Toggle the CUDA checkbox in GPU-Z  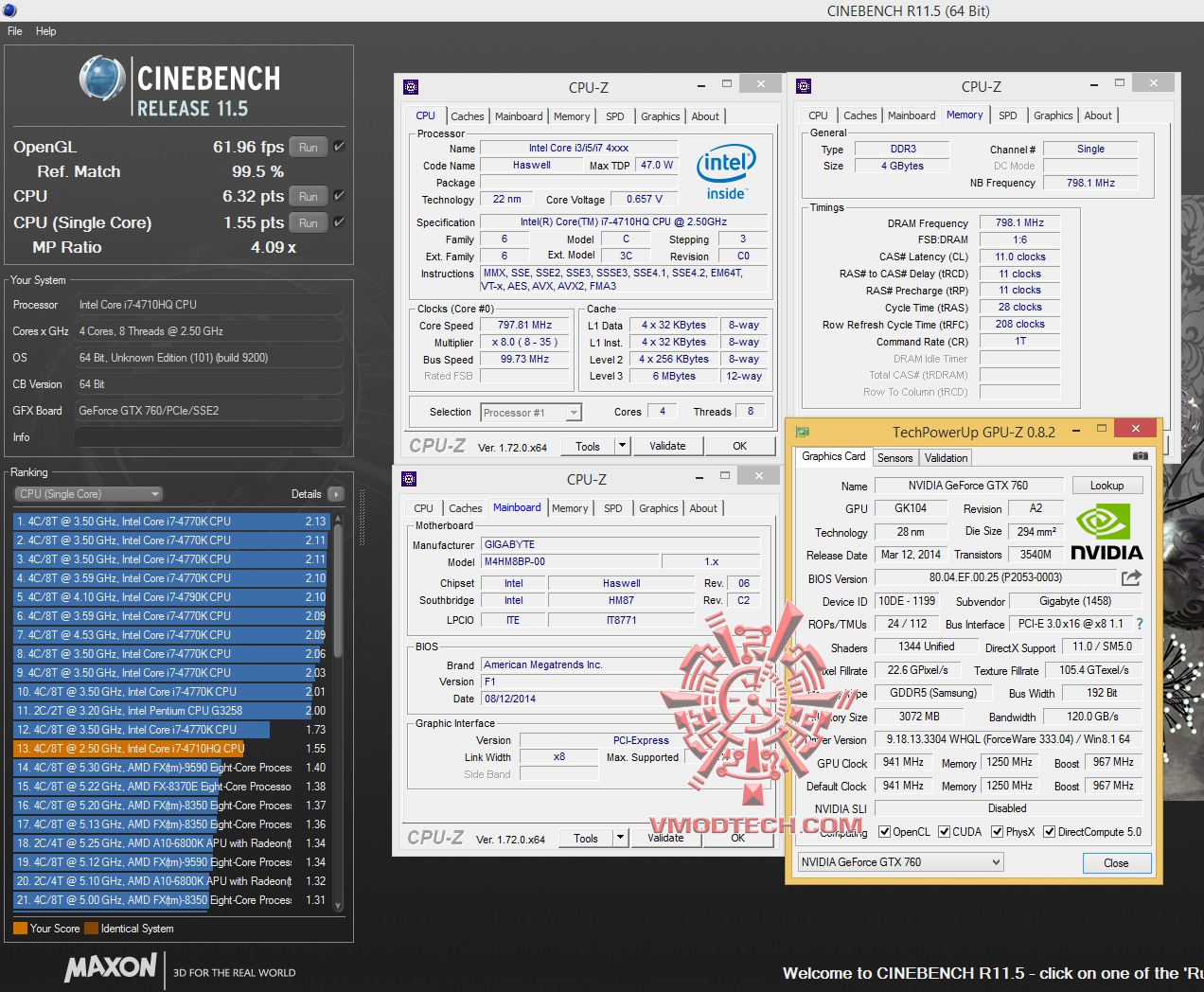944,832
